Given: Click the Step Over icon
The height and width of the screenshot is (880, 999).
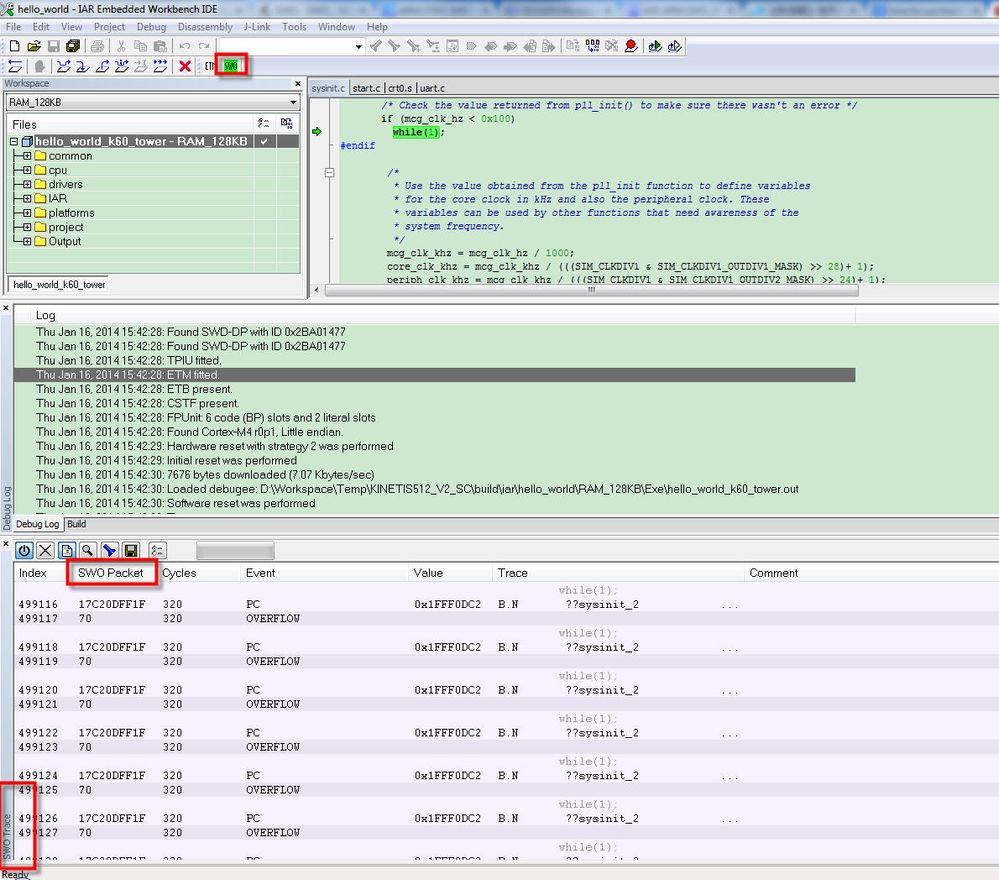Looking at the screenshot, I should (63, 66).
